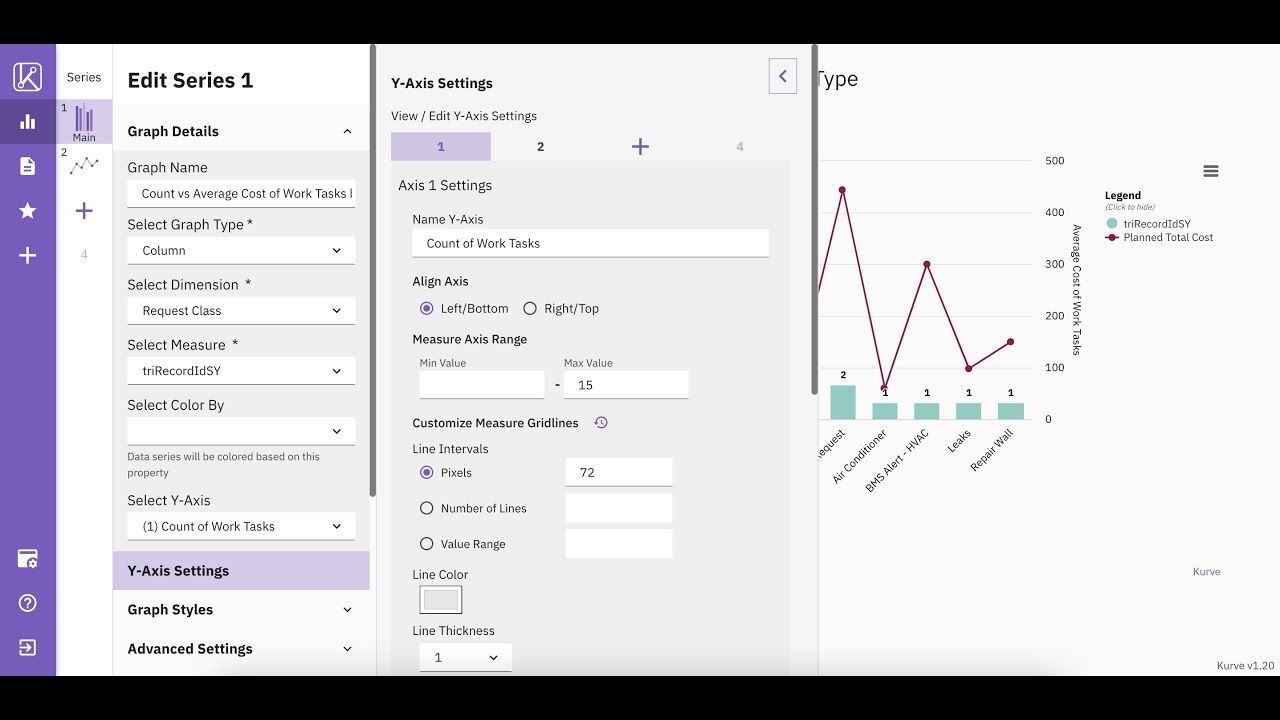This screenshot has height=720, width=1280.
Task: Click the Number of Lines value field
Action: pos(619,508)
